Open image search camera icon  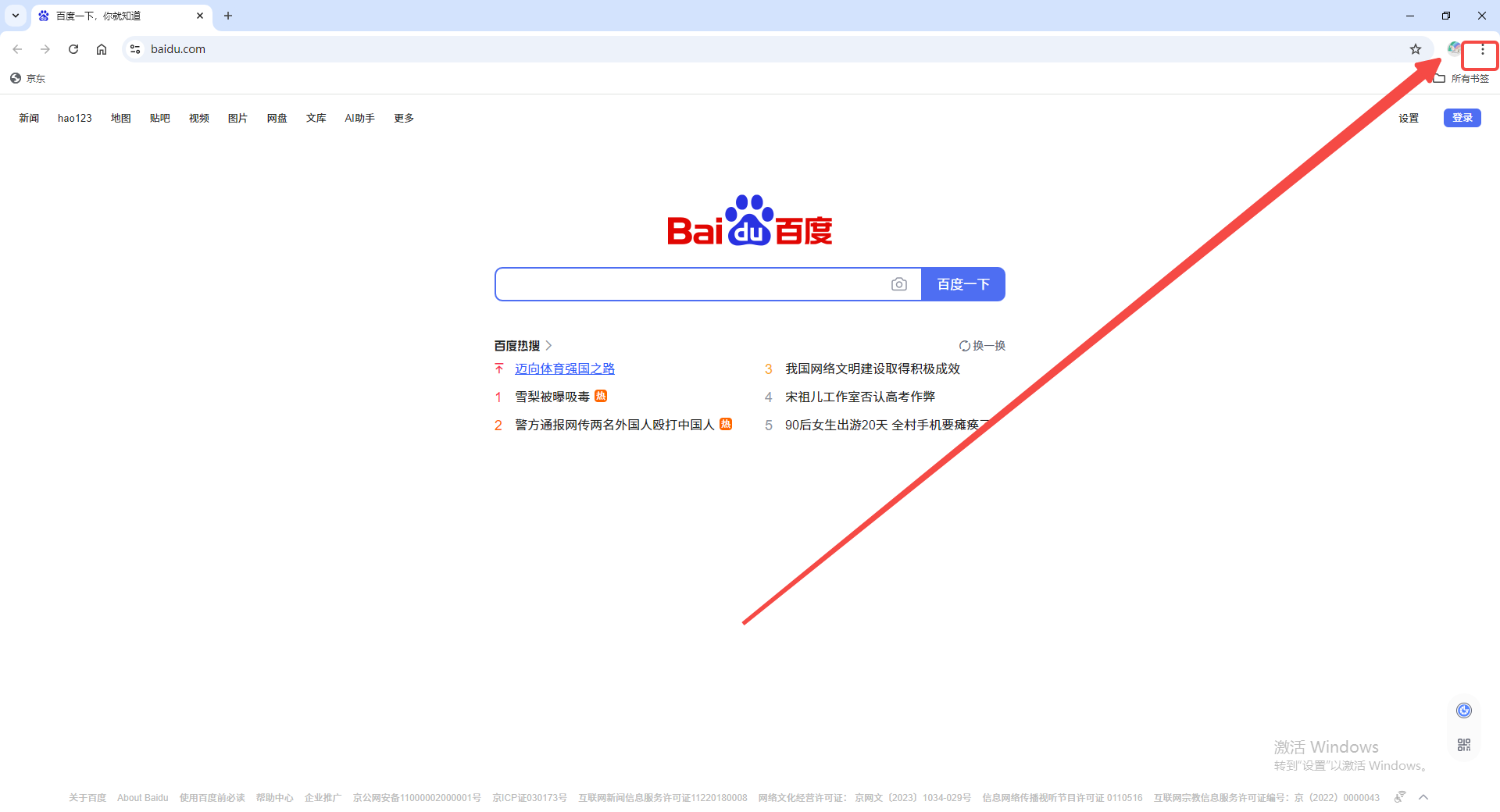pos(899,284)
